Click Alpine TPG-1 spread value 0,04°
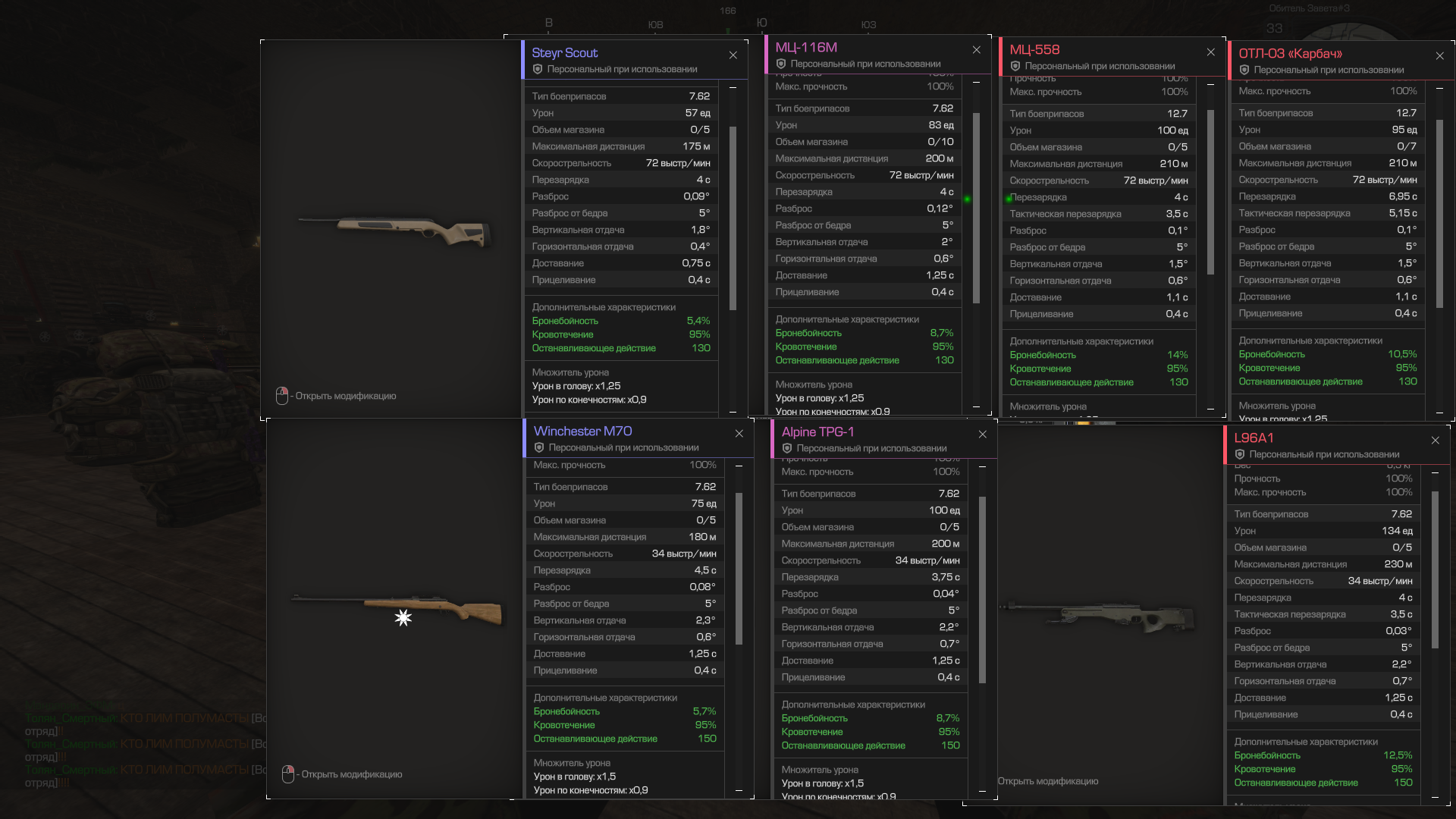1456x819 pixels. coord(946,594)
